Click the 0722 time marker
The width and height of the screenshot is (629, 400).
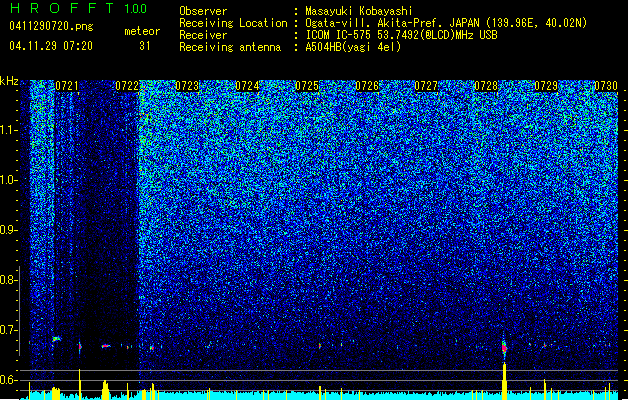click(127, 86)
